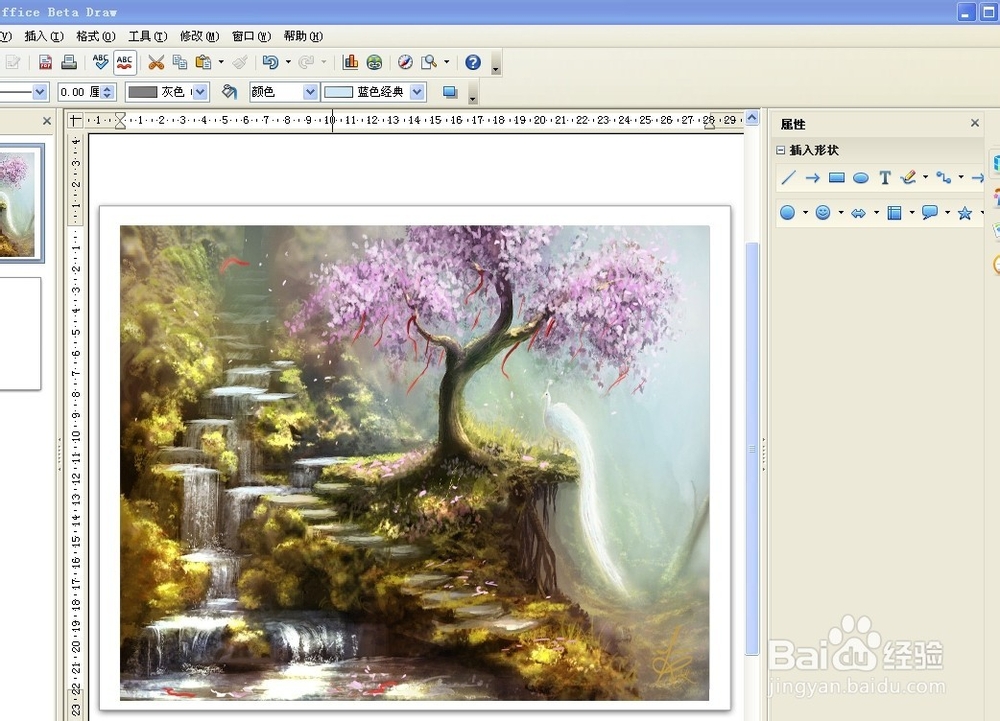Select the Ellipse shape tool

click(x=861, y=178)
